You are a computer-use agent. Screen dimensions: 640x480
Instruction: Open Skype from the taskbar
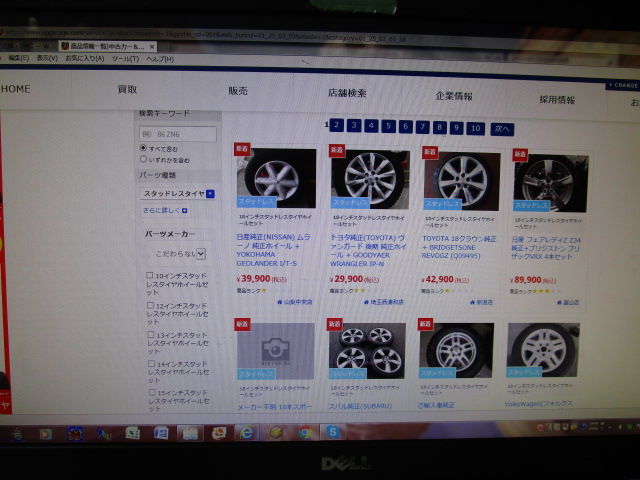(x=333, y=432)
